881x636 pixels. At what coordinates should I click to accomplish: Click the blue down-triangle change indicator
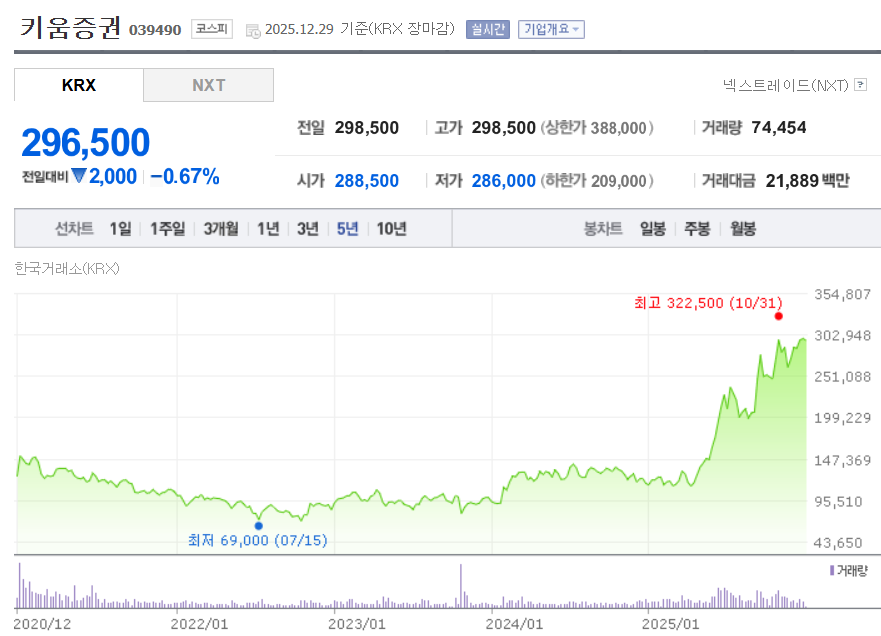[x=79, y=176]
